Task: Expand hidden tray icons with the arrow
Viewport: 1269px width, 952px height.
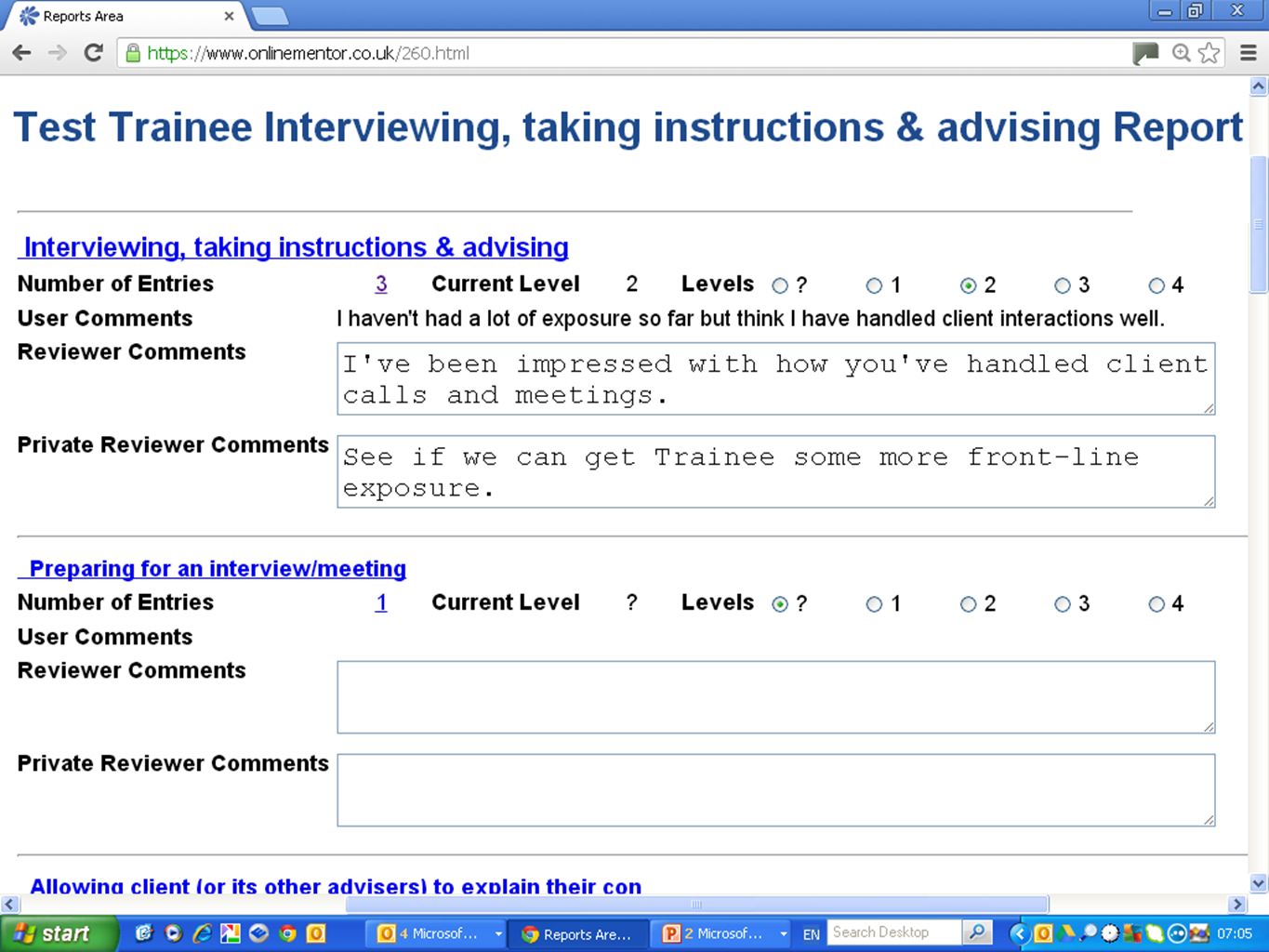Action: (1020, 933)
